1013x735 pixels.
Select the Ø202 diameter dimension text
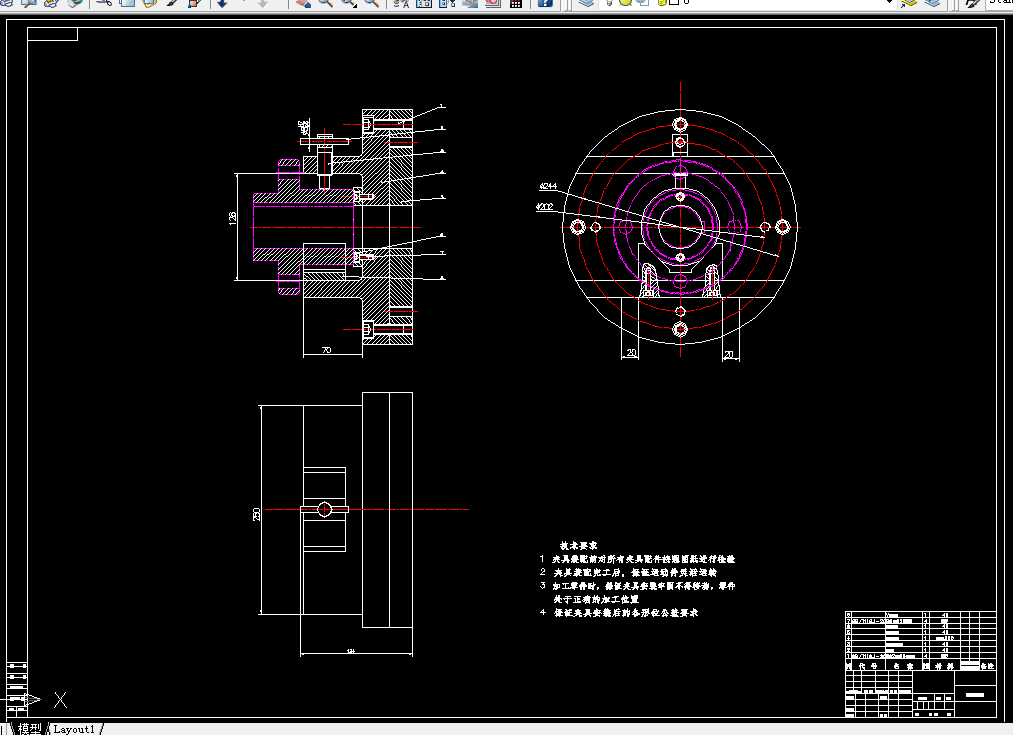pyautogui.click(x=544, y=207)
